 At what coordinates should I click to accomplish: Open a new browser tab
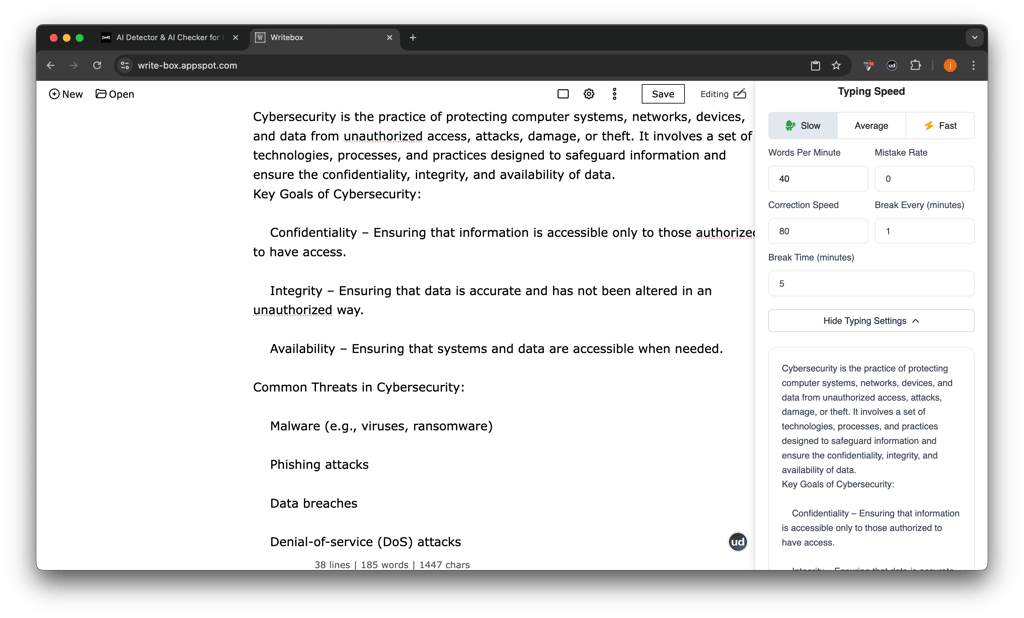pos(413,37)
